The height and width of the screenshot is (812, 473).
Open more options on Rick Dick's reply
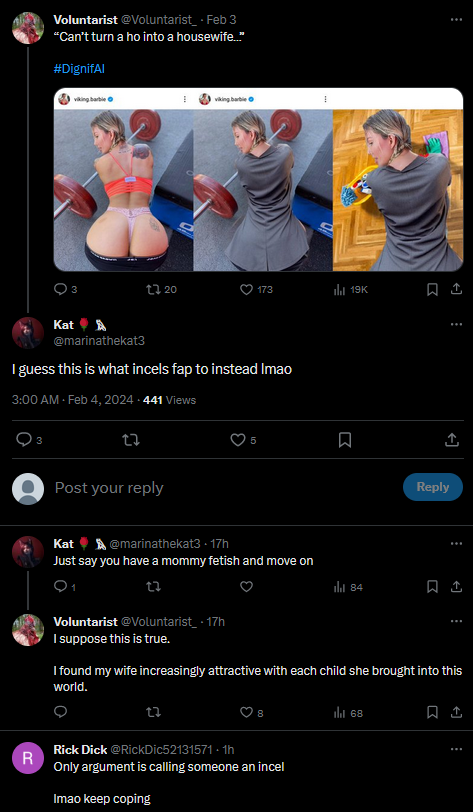point(456,749)
